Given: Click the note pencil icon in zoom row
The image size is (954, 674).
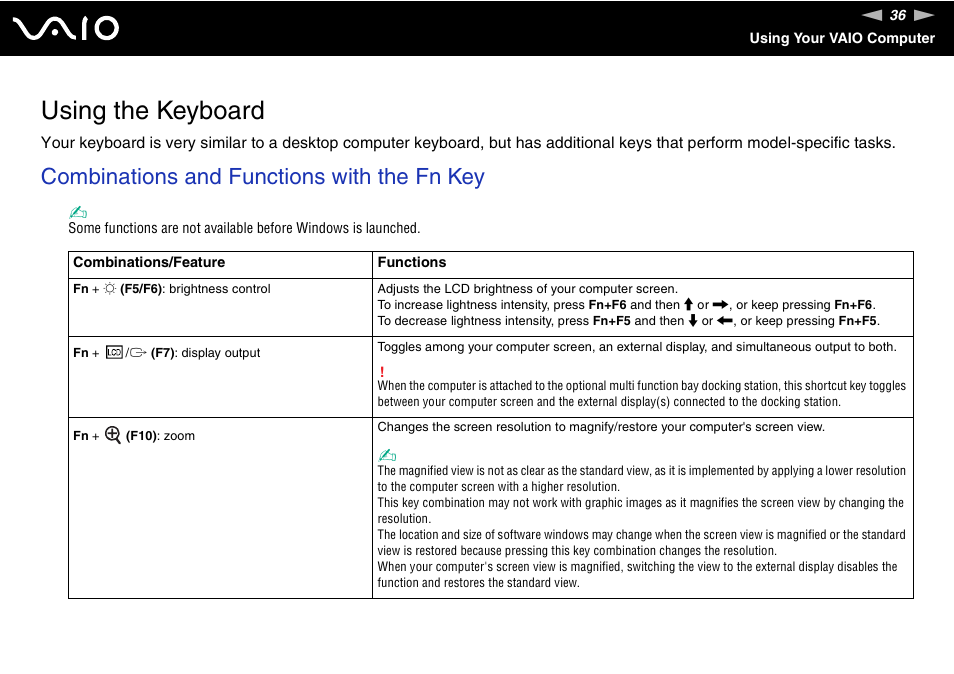Looking at the screenshot, I should click(387, 455).
